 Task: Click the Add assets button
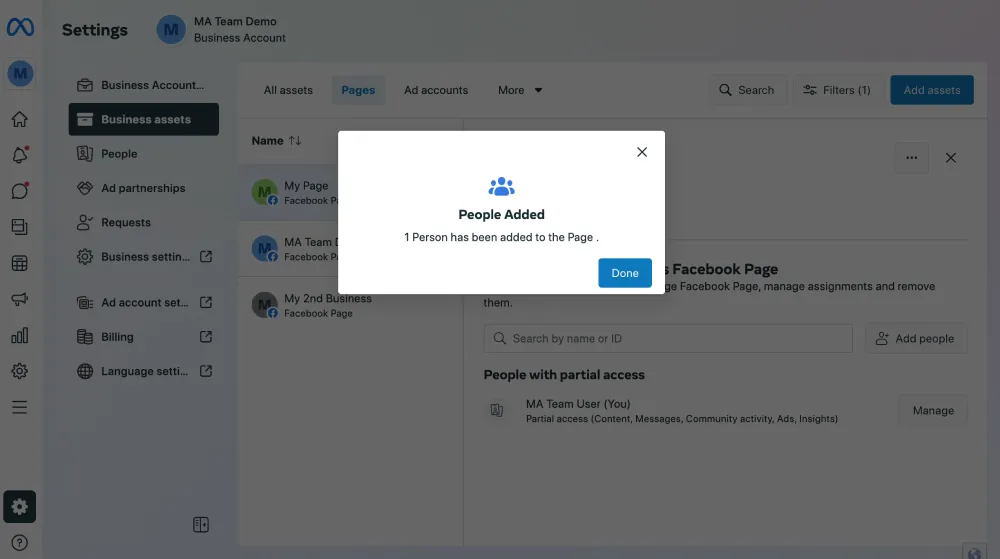point(931,90)
